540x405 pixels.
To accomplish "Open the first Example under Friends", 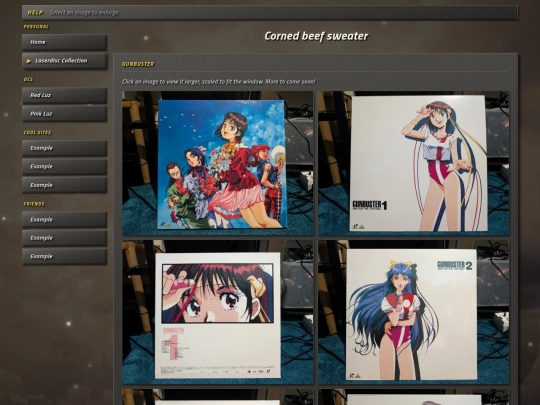I will pos(64,220).
